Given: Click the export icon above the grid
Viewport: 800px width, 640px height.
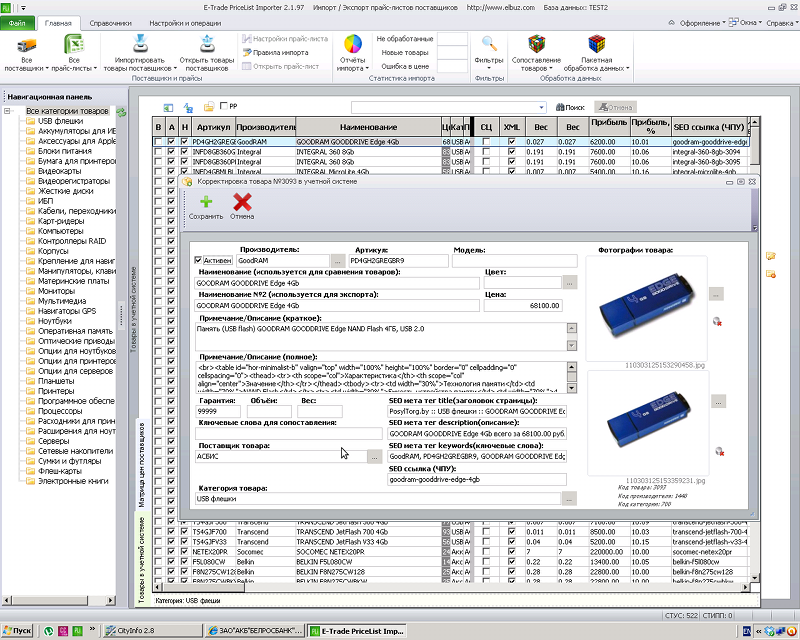Looking at the screenshot, I should 168,108.
